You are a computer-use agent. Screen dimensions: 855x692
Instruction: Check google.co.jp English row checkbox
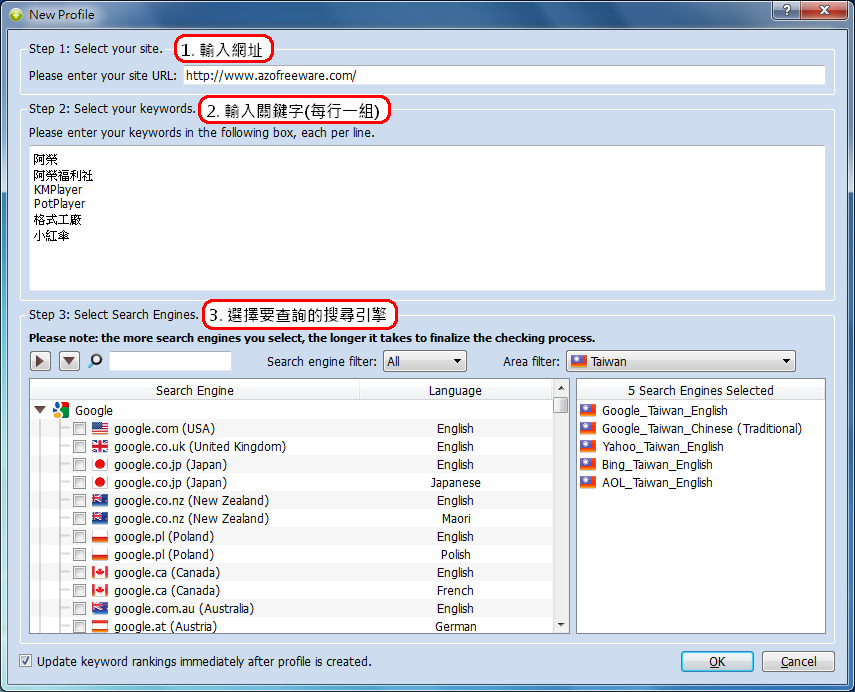pyautogui.click(x=80, y=465)
